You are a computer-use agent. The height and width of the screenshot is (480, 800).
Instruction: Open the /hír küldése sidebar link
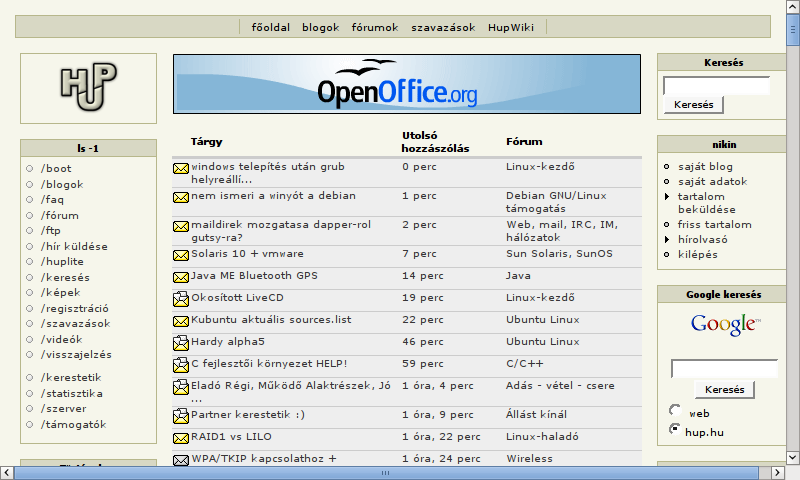[x=74, y=247]
